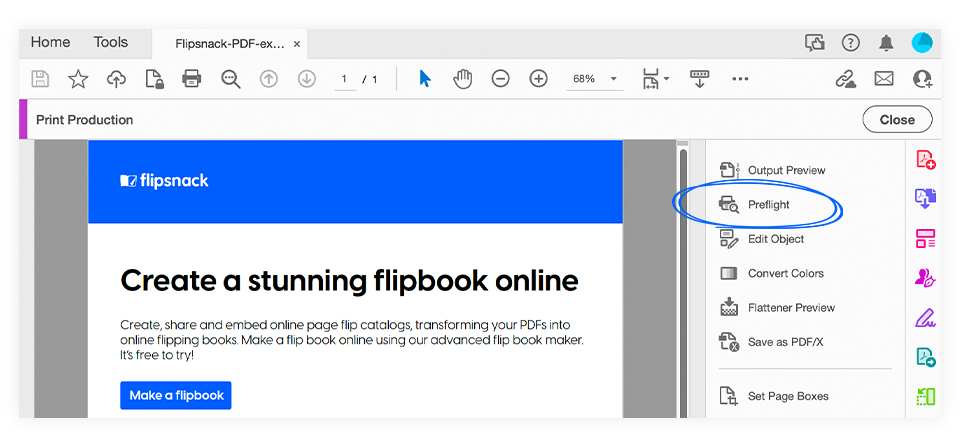Switch to the Home tab
This screenshot has height=447, width=960.
[50, 42]
